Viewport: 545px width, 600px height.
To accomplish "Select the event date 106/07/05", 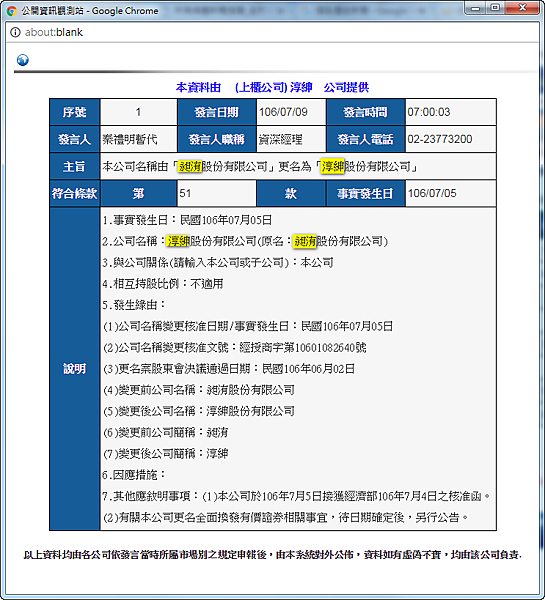I will (432, 193).
